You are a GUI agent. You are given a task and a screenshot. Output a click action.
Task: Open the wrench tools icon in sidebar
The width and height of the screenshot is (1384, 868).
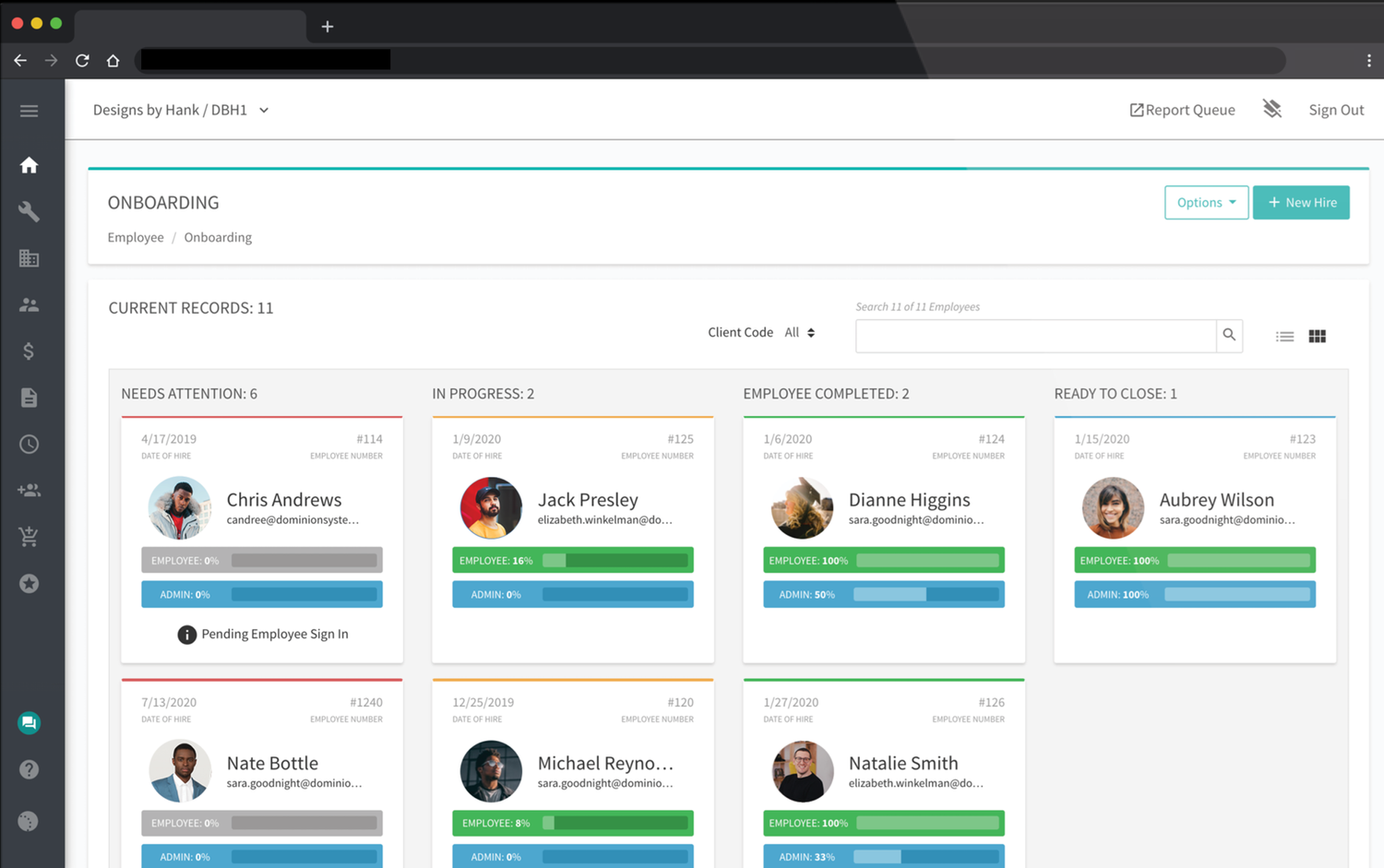(x=29, y=211)
